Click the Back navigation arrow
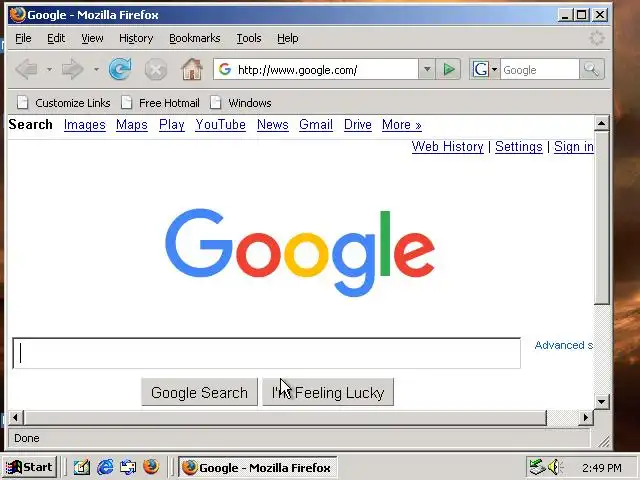This screenshot has height=480, width=640. pos(27,69)
